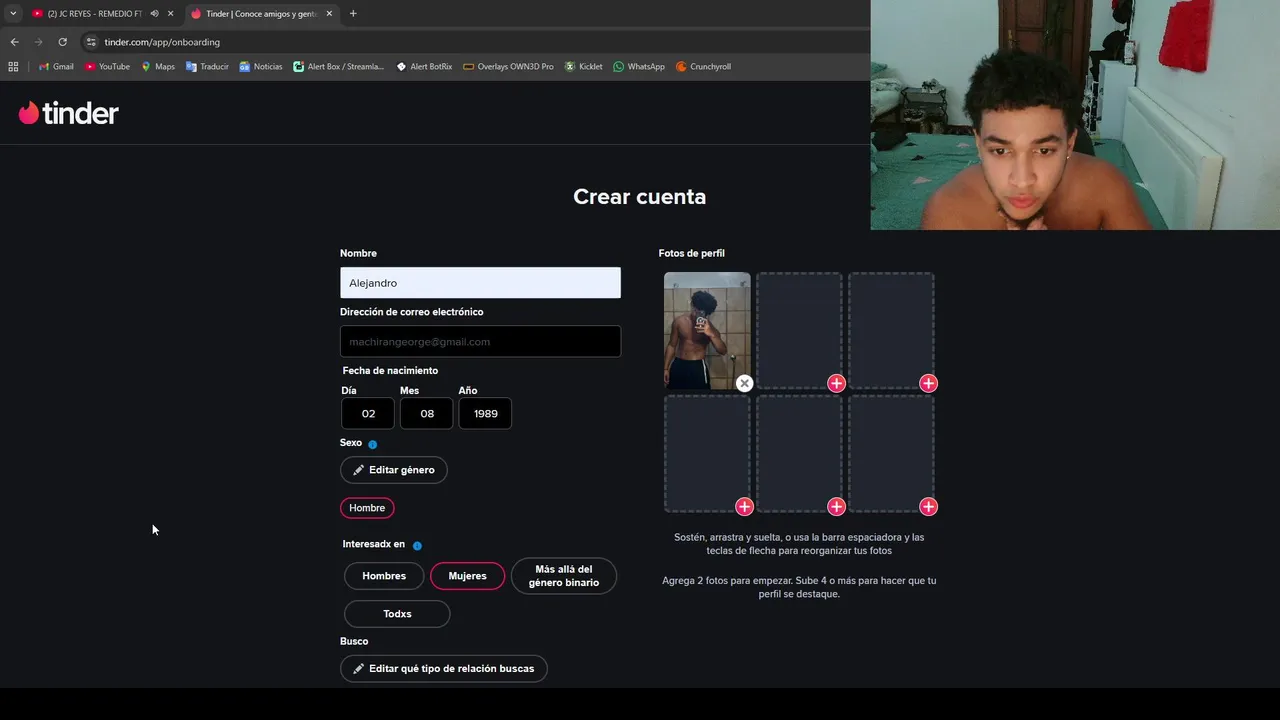
Task: Click the site info icon in address bar
Action: click(x=91, y=42)
